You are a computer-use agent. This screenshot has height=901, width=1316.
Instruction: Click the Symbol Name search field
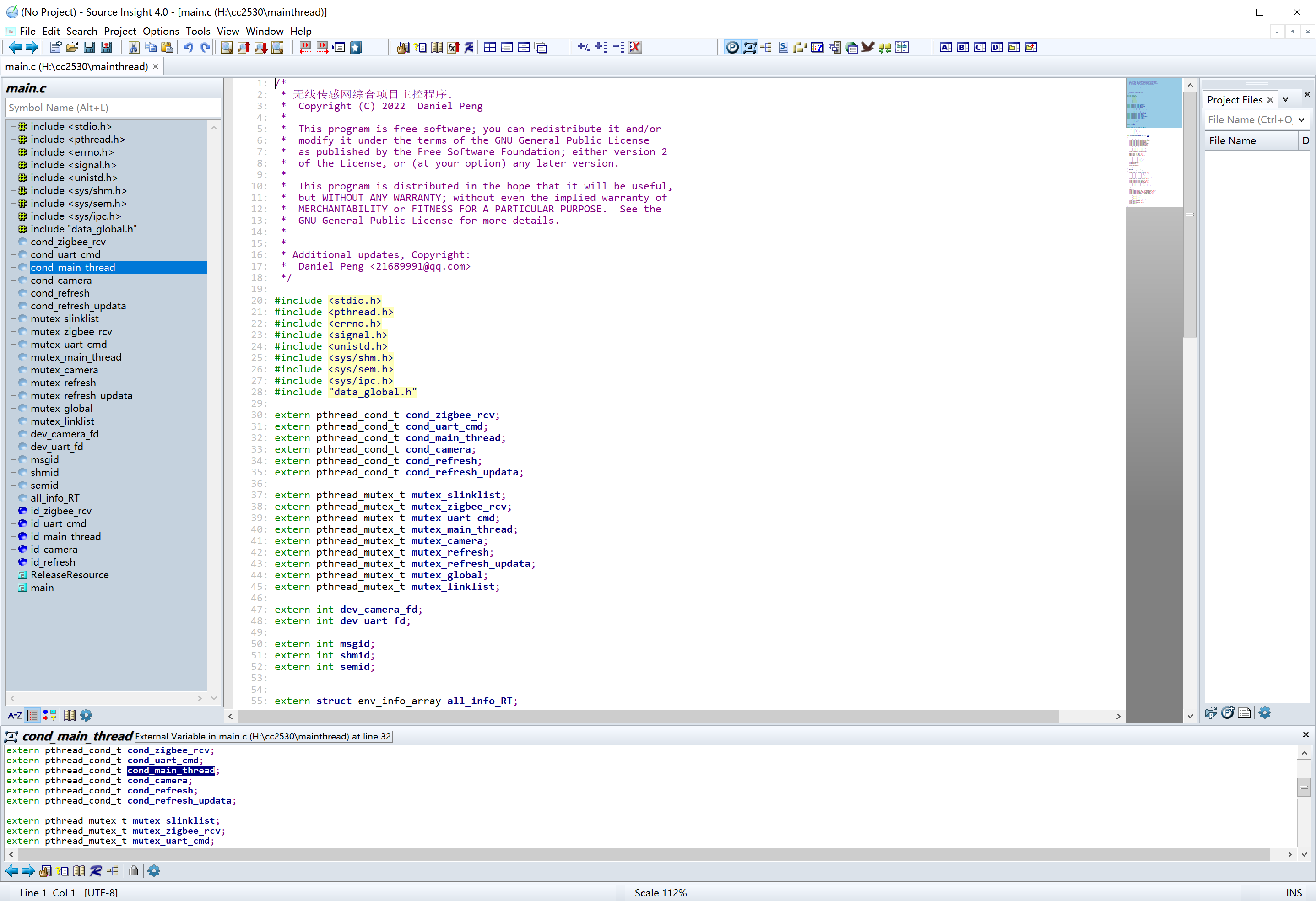click(113, 108)
